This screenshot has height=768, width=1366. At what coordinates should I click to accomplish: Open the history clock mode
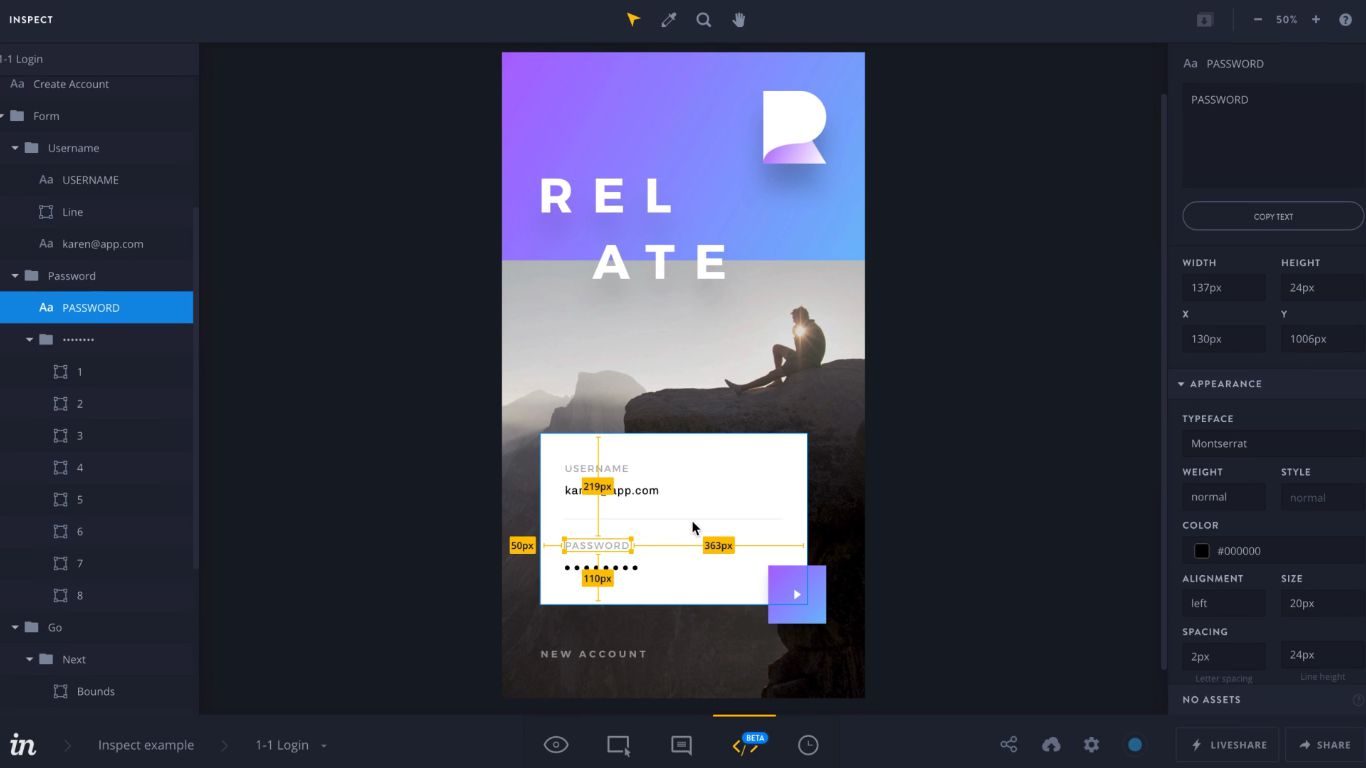(x=808, y=745)
